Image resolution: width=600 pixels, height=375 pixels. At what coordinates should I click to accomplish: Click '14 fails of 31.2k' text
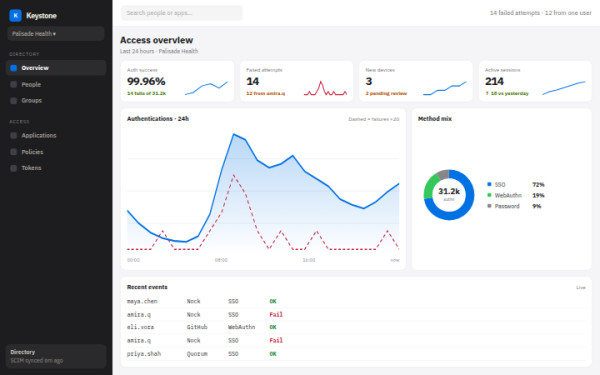[x=147, y=93]
